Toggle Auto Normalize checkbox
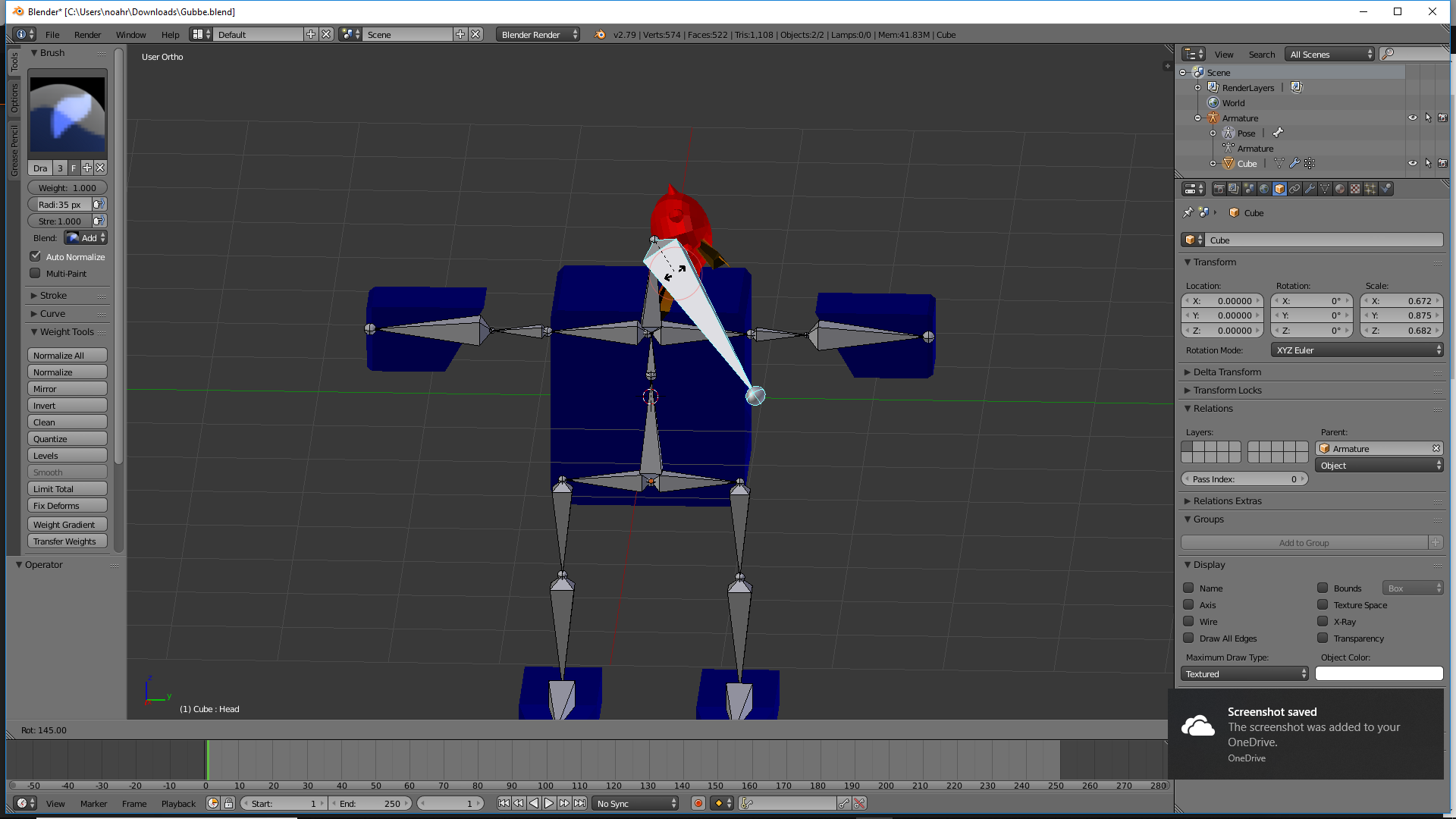The image size is (1456, 819). coord(35,256)
